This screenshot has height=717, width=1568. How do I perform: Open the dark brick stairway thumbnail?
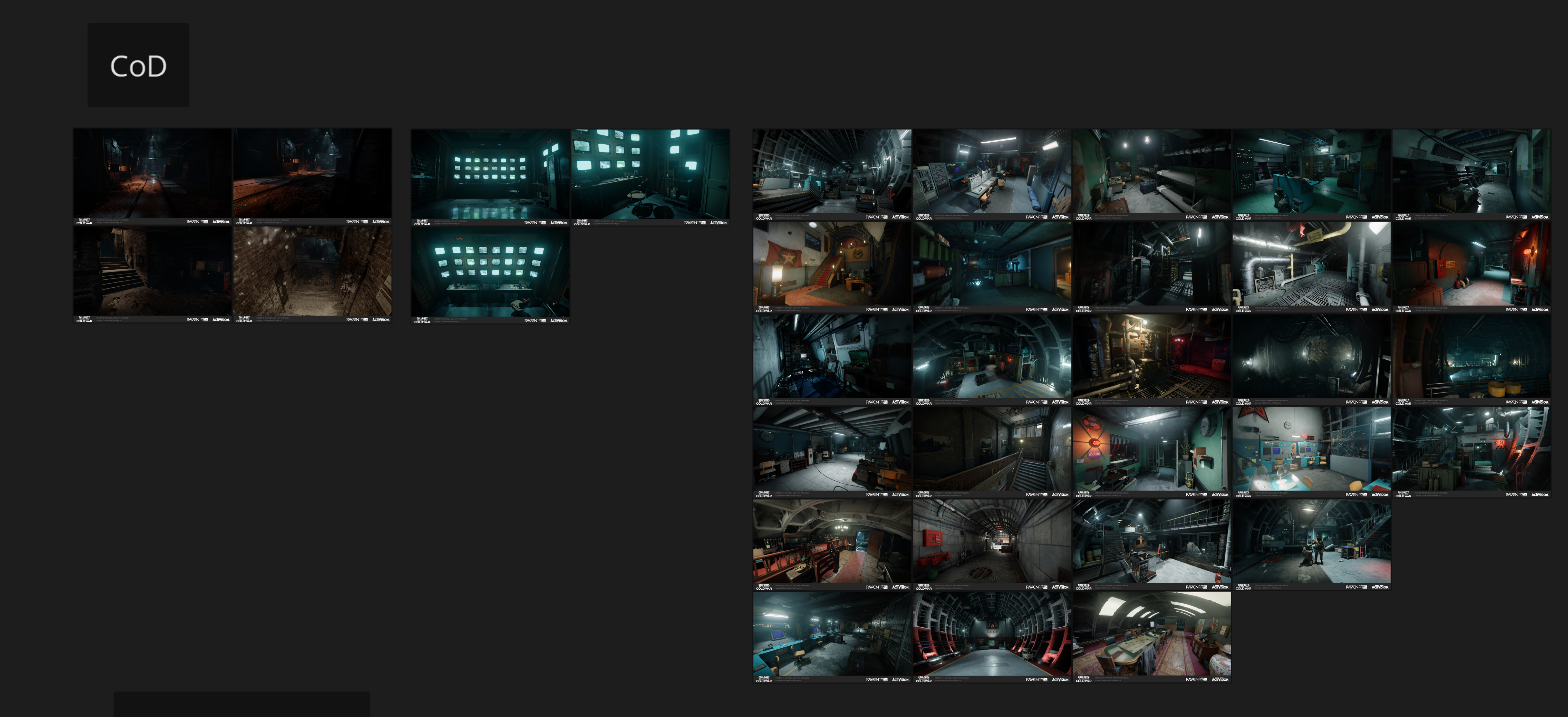152,274
